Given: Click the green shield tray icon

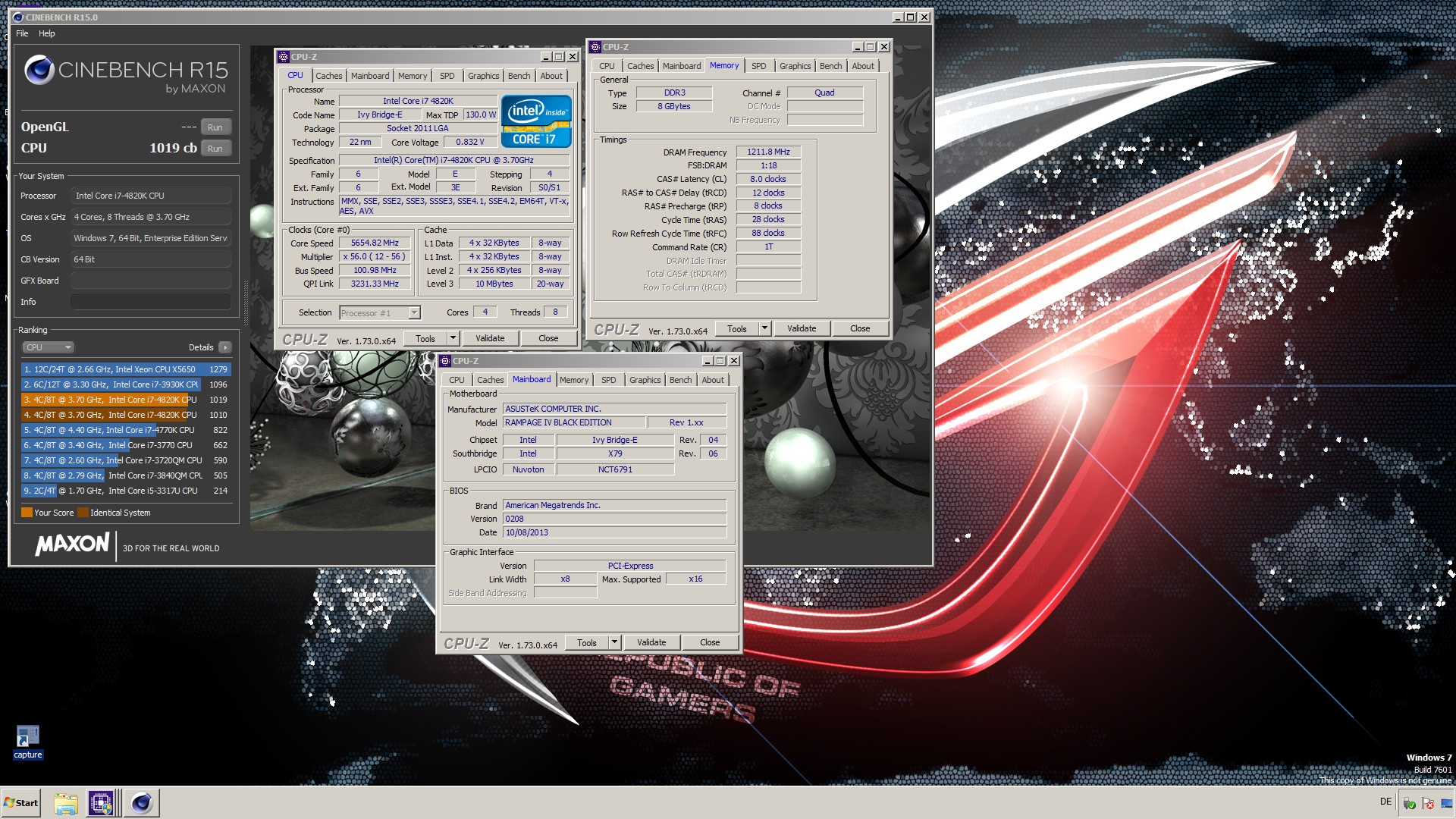Looking at the screenshot, I should [1409, 803].
